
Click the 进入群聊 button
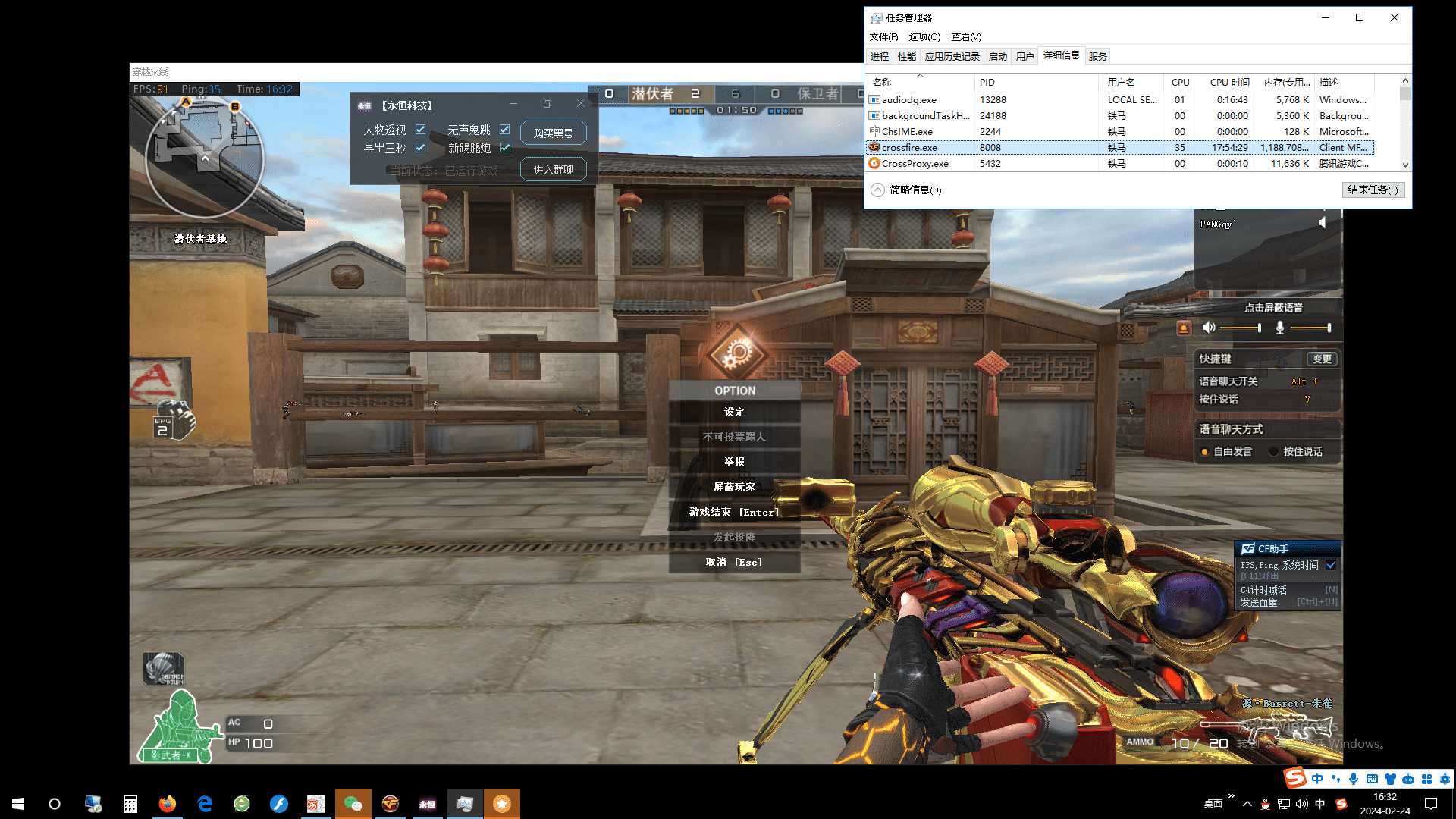coord(554,169)
